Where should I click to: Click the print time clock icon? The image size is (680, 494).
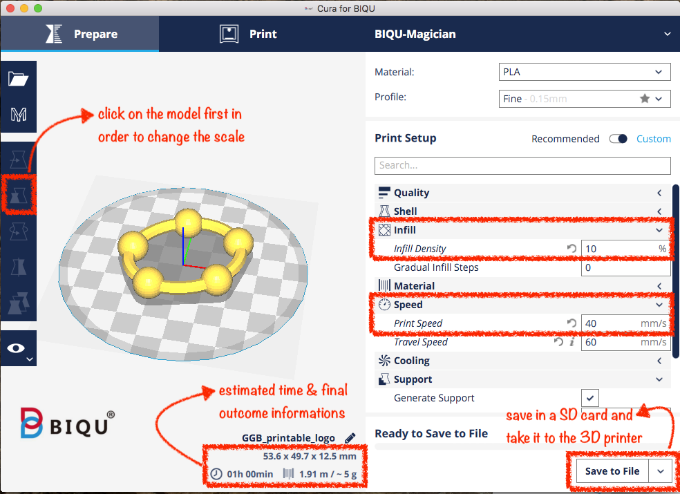click(x=216, y=474)
